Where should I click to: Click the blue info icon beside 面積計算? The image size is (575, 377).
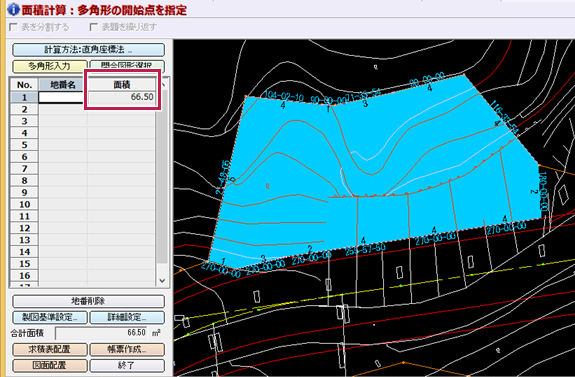tap(14, 9)
